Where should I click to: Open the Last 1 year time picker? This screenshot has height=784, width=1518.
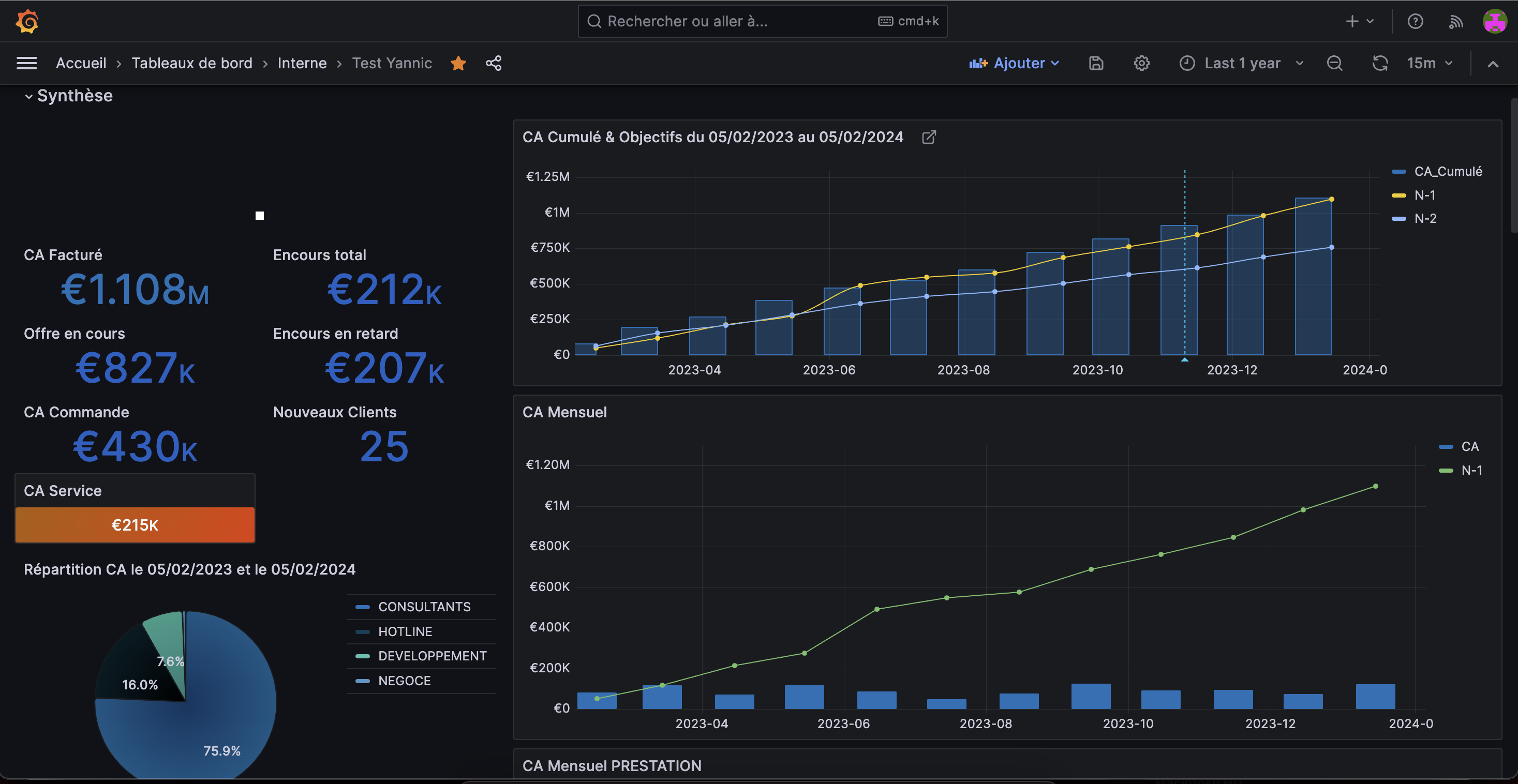tap(1242, 63)
